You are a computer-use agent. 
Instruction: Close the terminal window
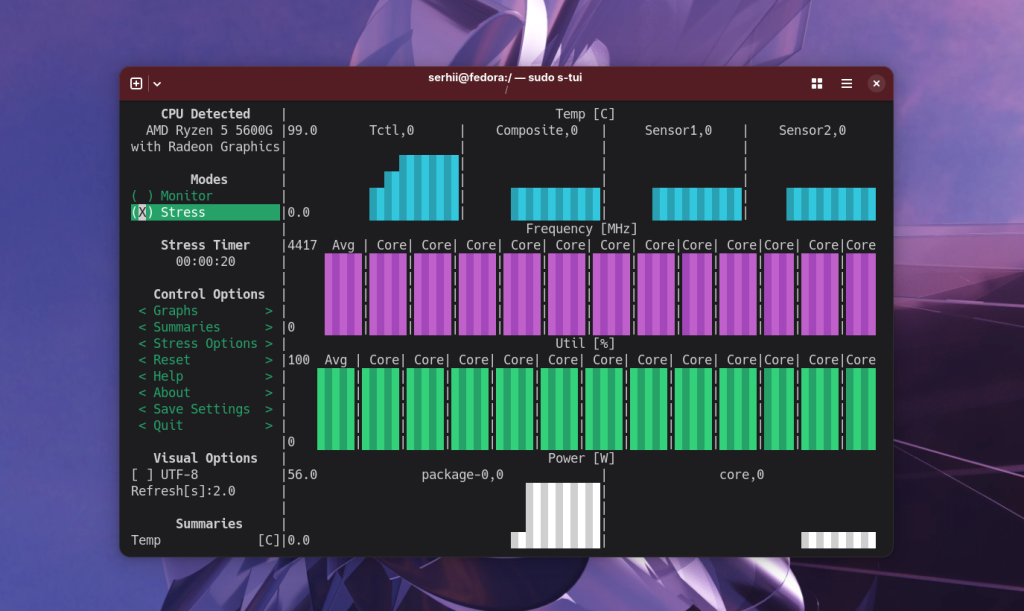(x=876, y=84)
